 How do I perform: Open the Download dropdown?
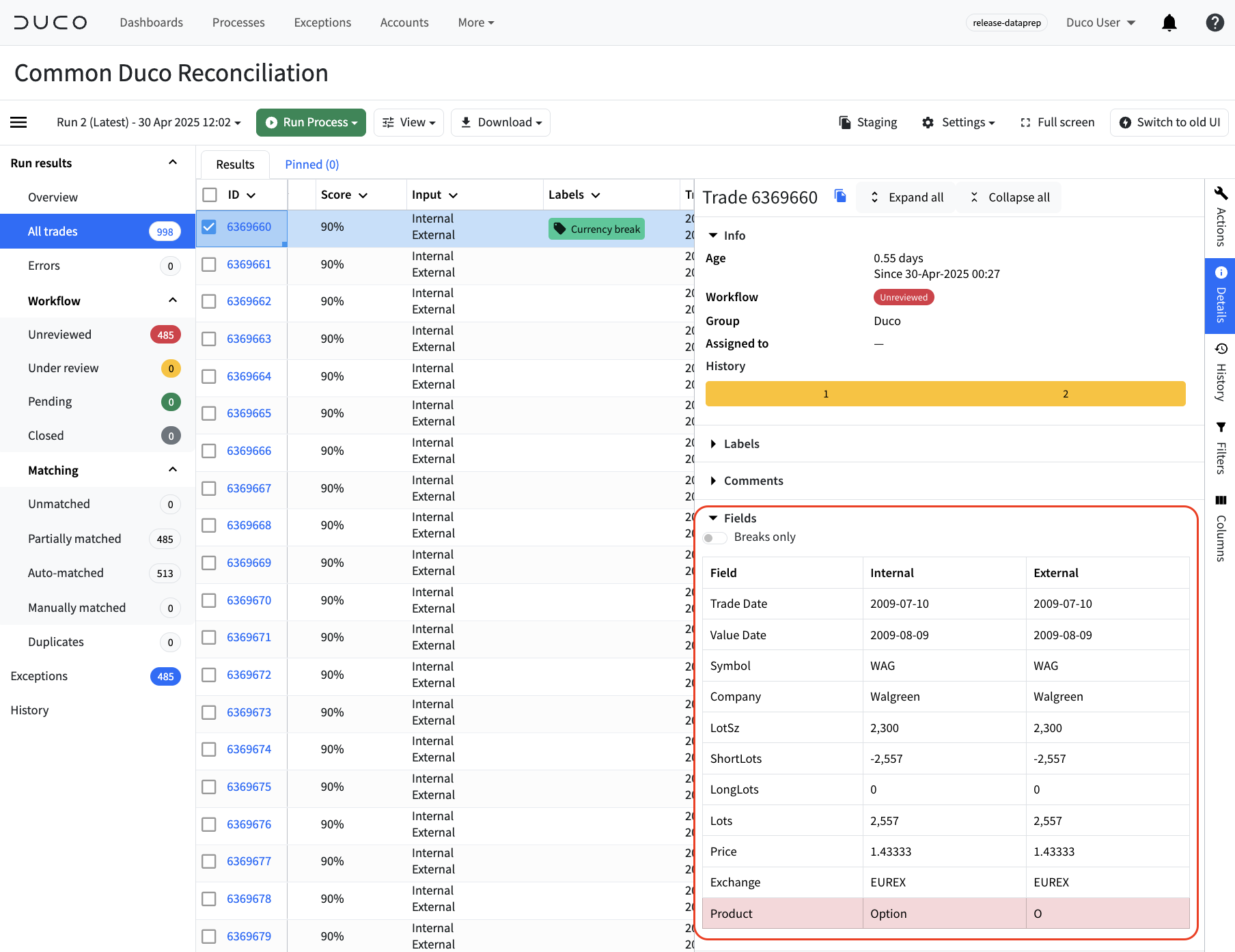tap(501, 122)
